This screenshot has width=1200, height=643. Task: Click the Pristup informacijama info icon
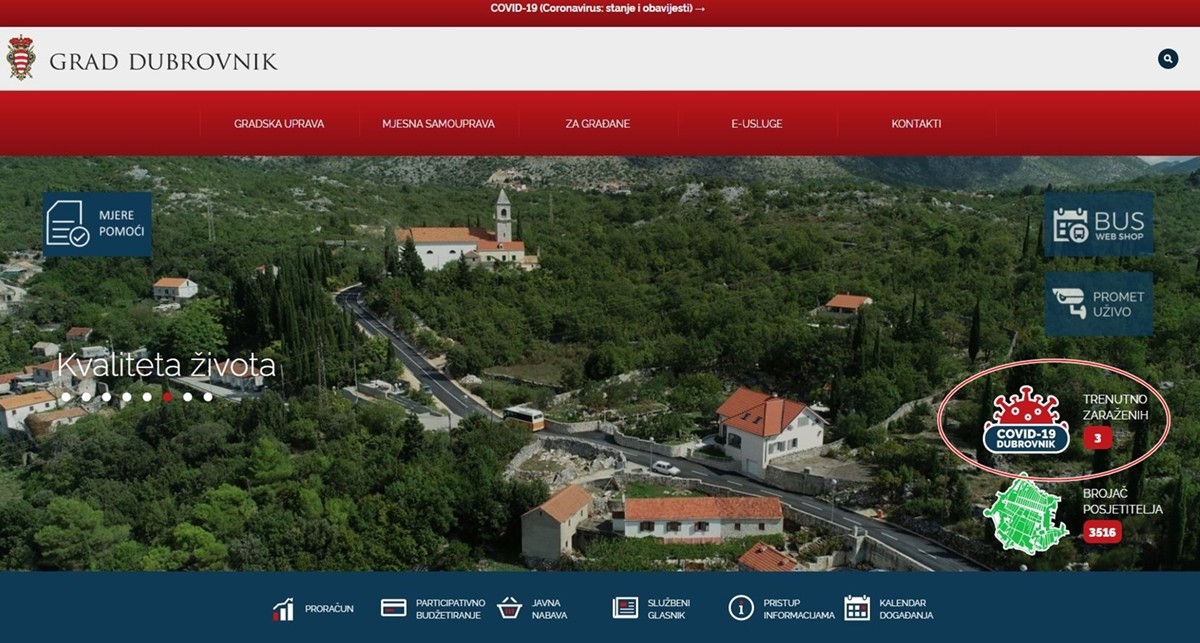pos(741,608)
